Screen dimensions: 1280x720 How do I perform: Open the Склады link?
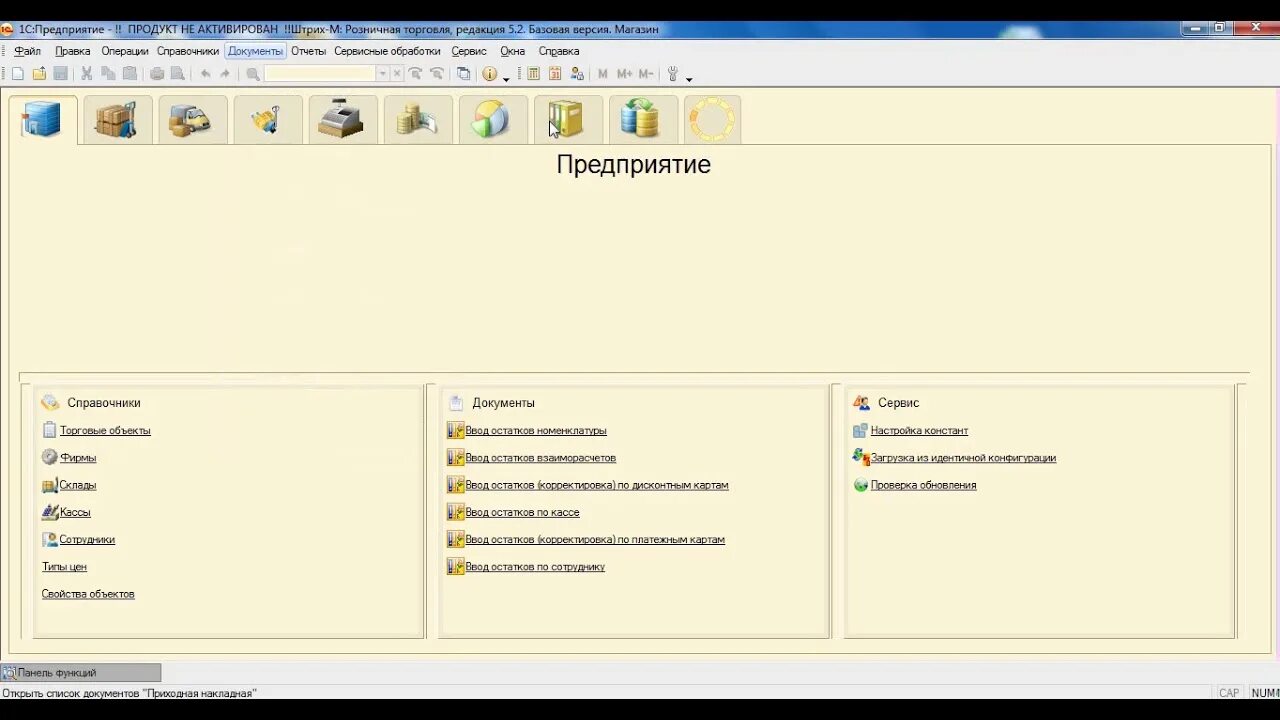tap(78, 485)
